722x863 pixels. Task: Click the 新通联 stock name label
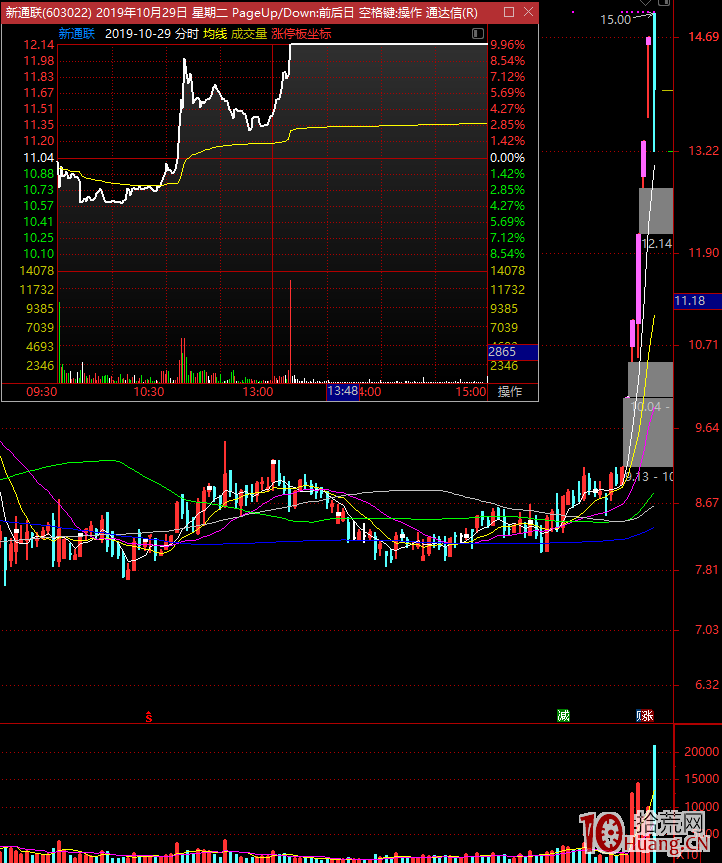[76, 34]
